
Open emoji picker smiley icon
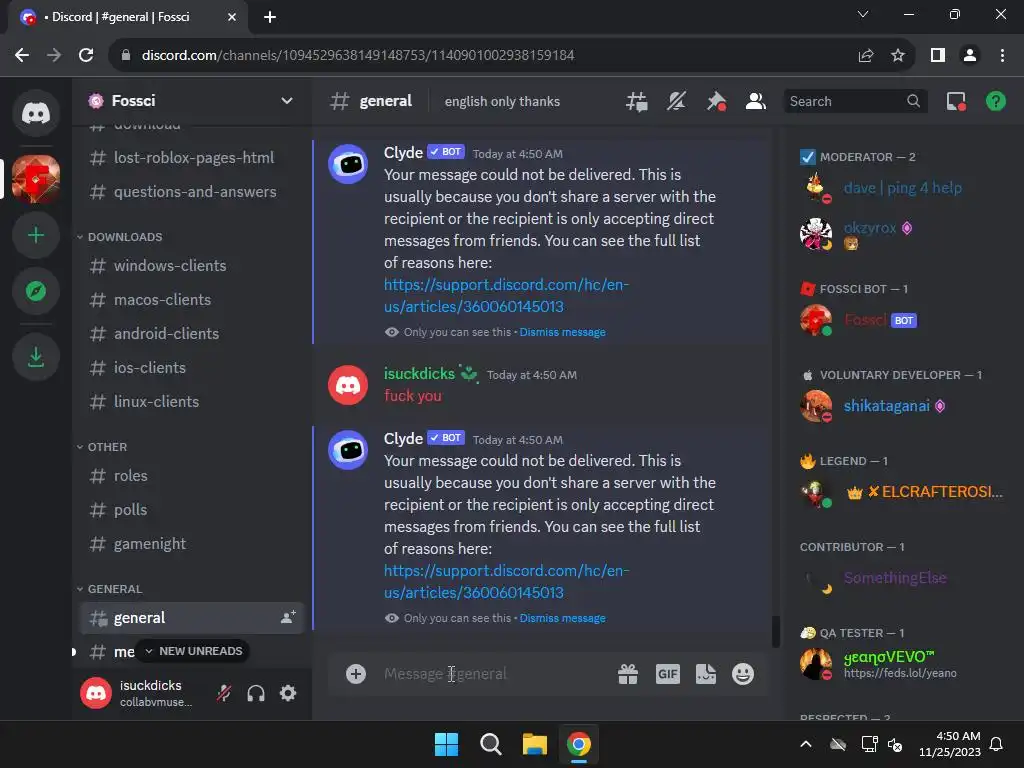(x=743, y=673)
